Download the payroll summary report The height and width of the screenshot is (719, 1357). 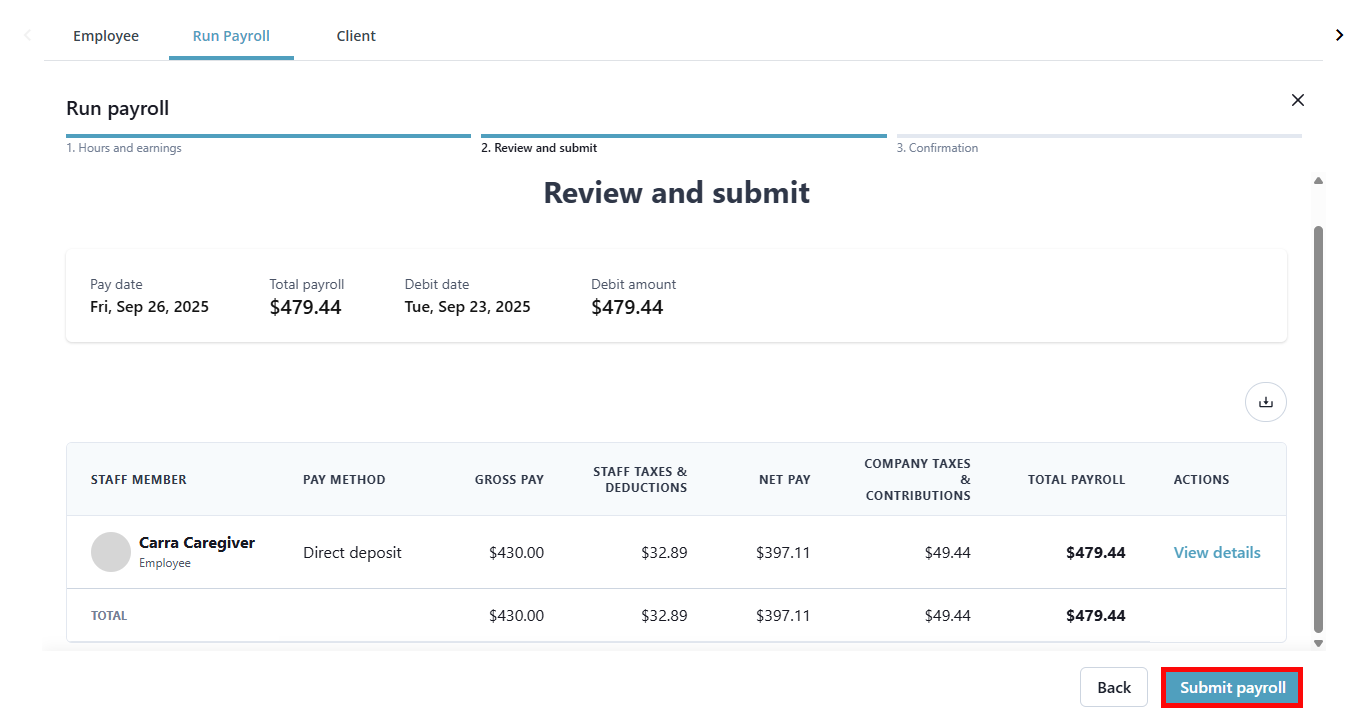[x=1265, y=402]
